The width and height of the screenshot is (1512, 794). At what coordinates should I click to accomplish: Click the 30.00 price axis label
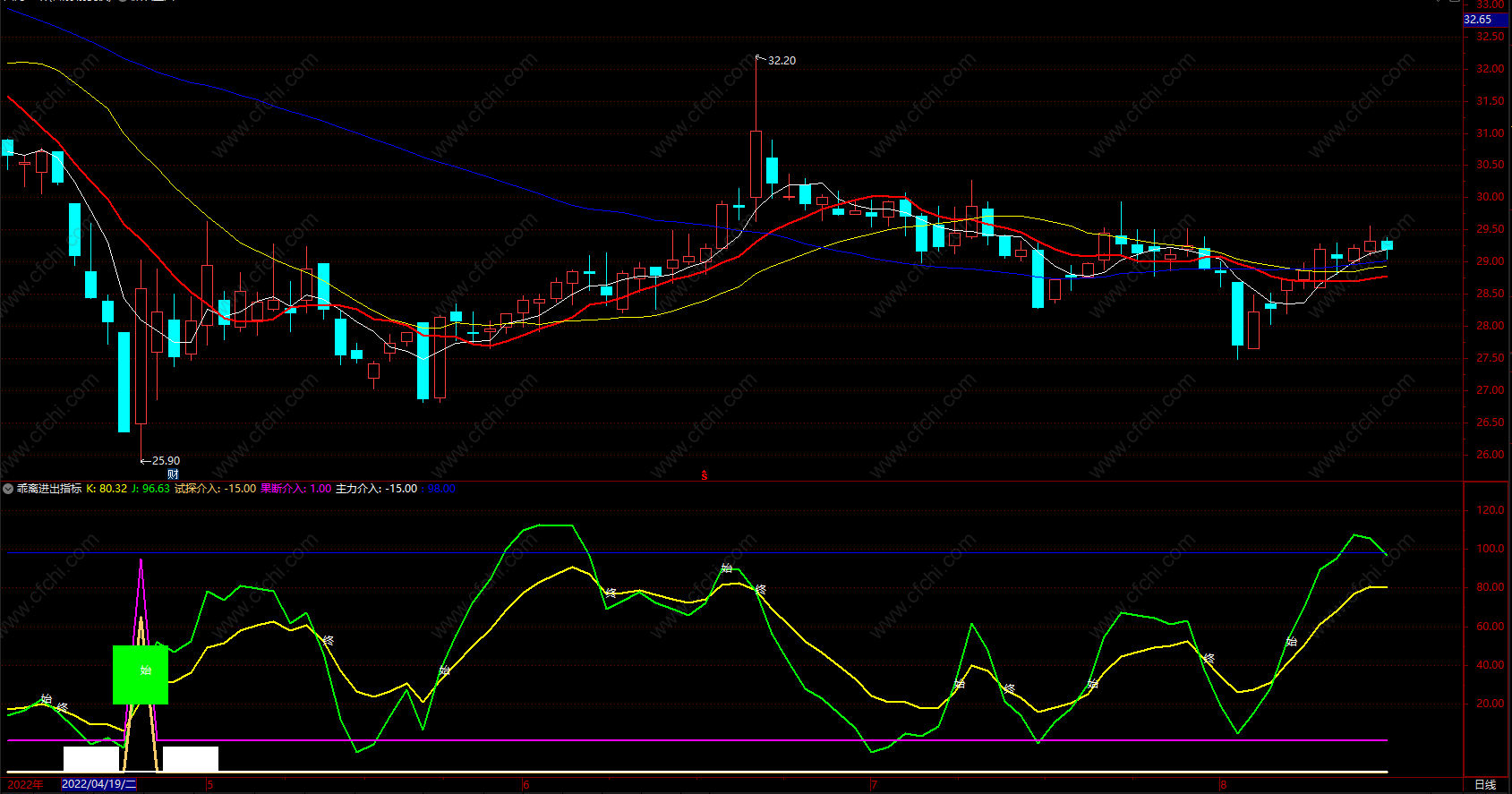coord(1490,197)
